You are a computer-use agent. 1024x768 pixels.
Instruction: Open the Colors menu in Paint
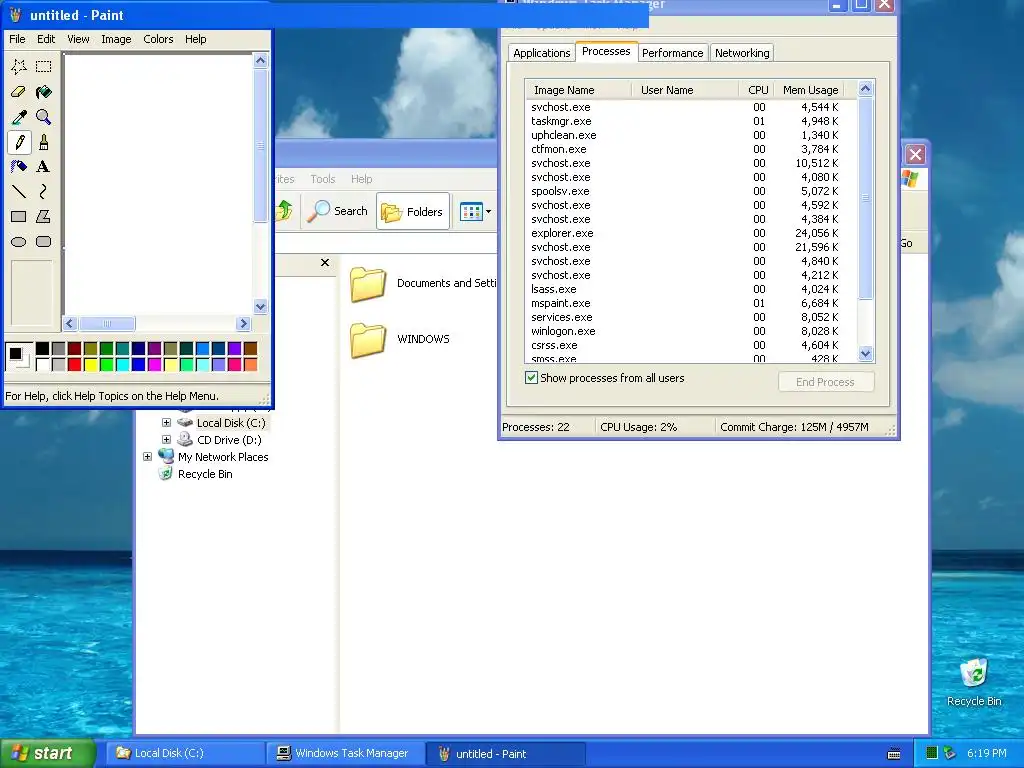[x=158, y=39]
